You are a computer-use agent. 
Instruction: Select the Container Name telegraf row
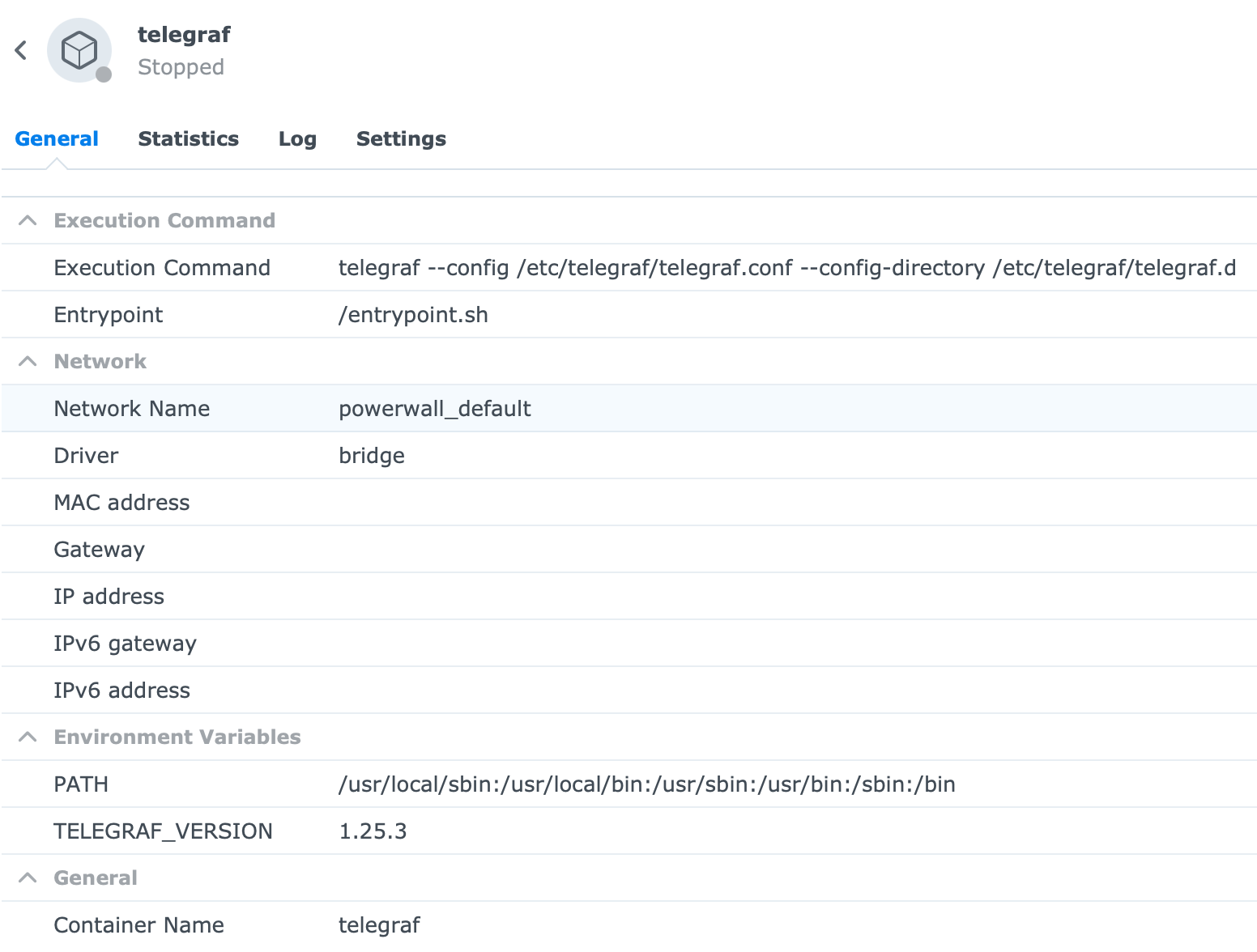tap(380, 924)
